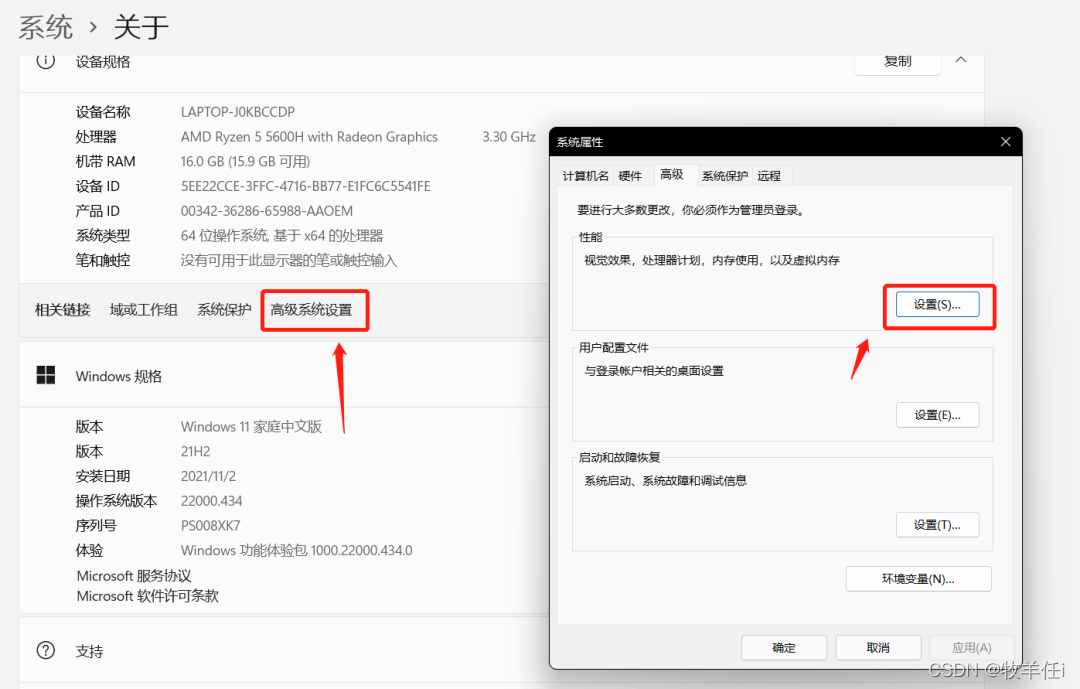Open performance 设置(S)... button
Screen dimensions: 1080x689
937,305
